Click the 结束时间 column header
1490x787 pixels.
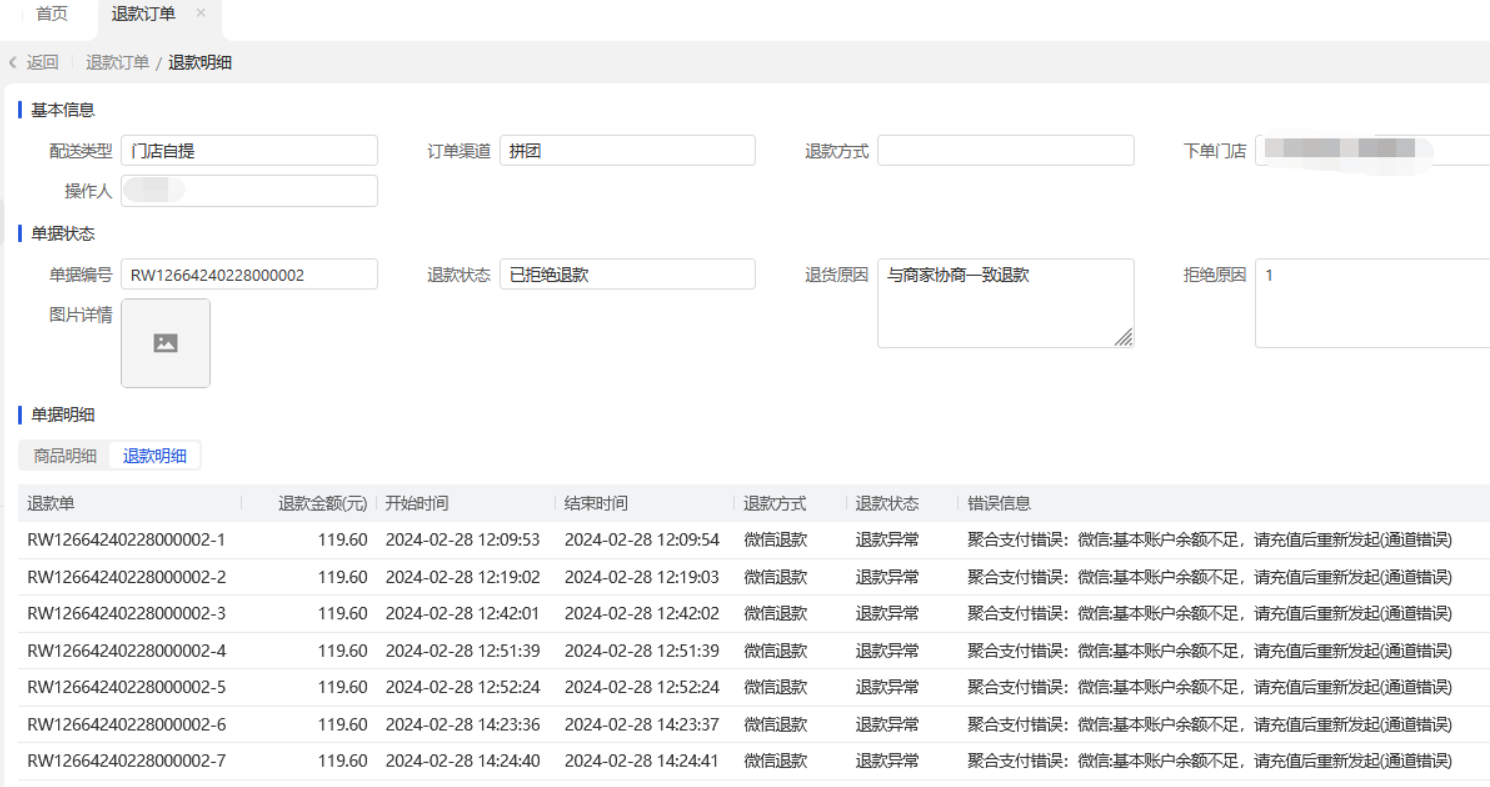click(596, 504)
